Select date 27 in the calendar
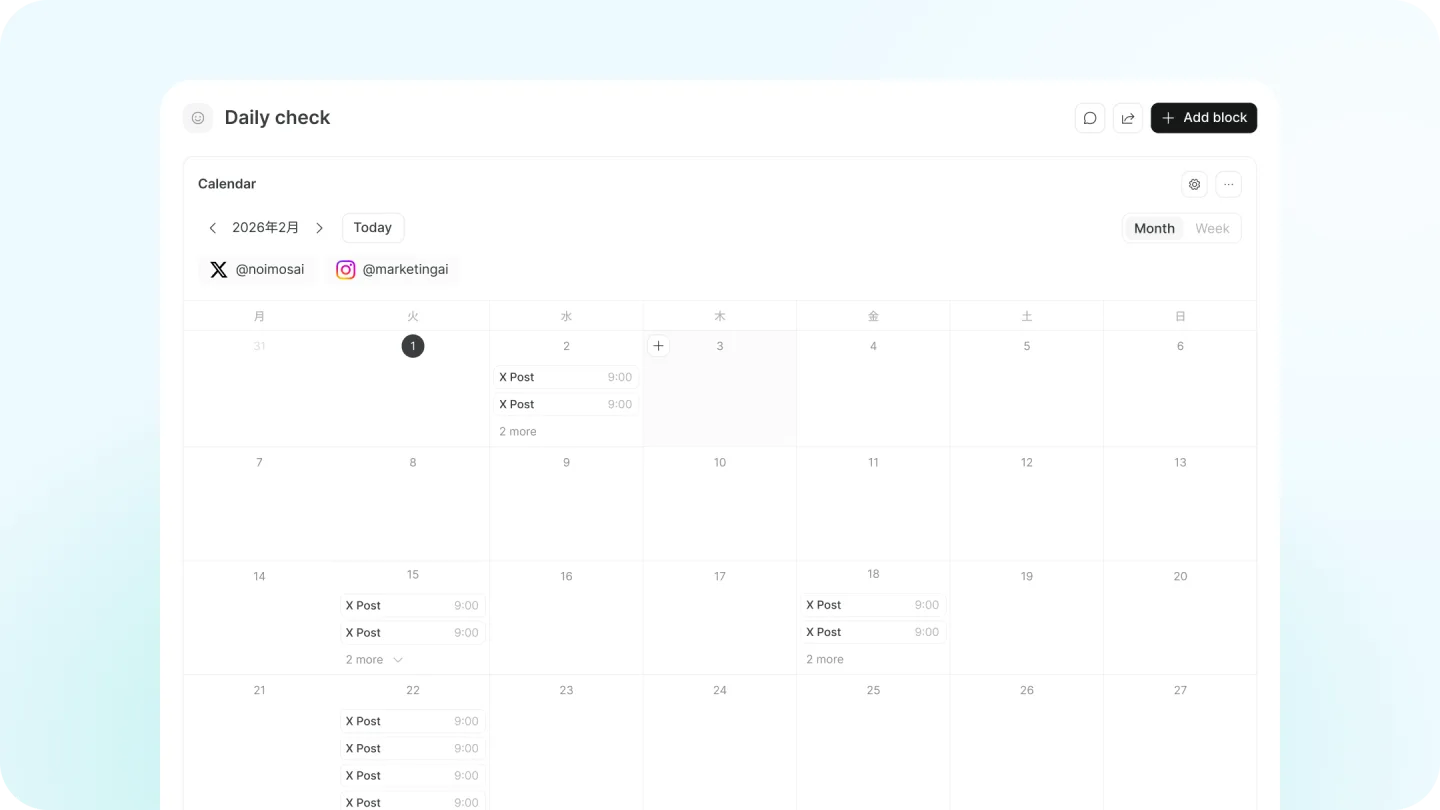 click(1180, 690)
